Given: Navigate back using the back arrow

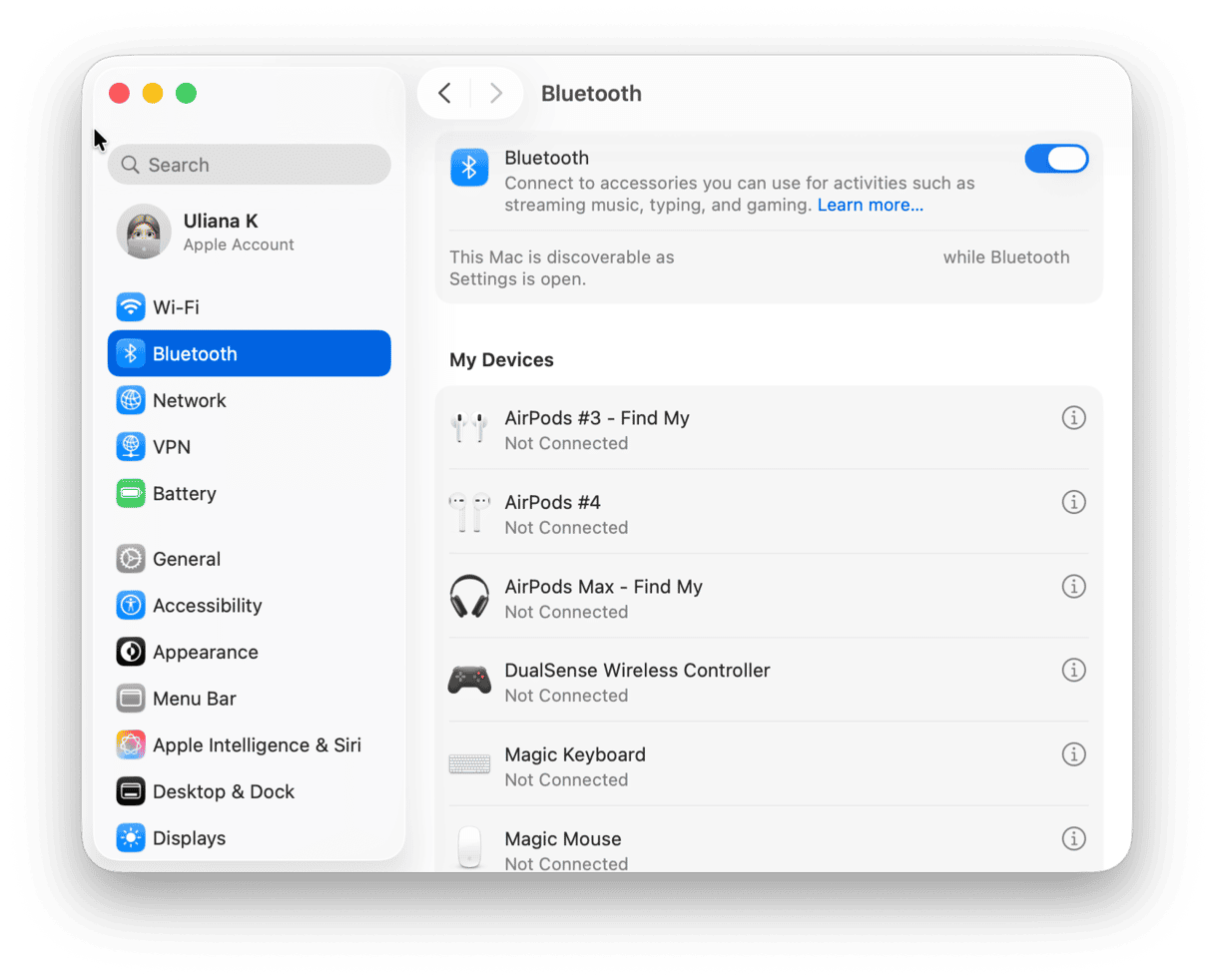Looking at the screenshot, I should 444,92.
